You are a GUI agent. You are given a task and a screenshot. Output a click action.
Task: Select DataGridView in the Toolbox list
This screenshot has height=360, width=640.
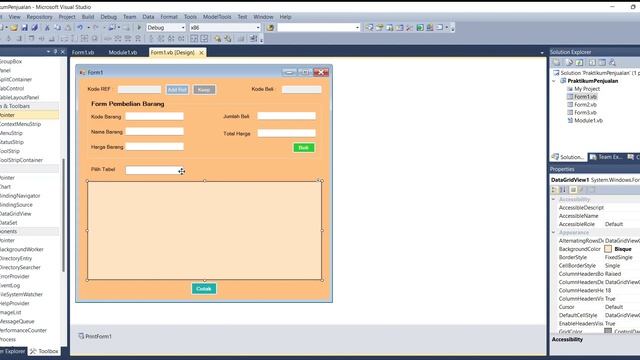16,213
